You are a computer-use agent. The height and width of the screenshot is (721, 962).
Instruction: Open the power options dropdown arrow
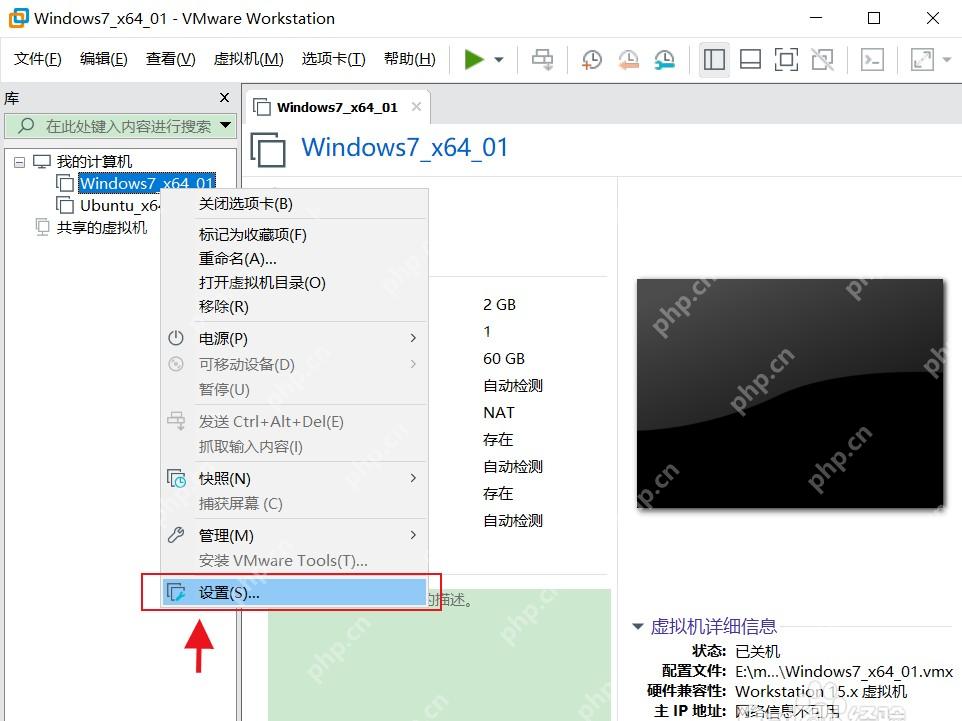point(499,60)
